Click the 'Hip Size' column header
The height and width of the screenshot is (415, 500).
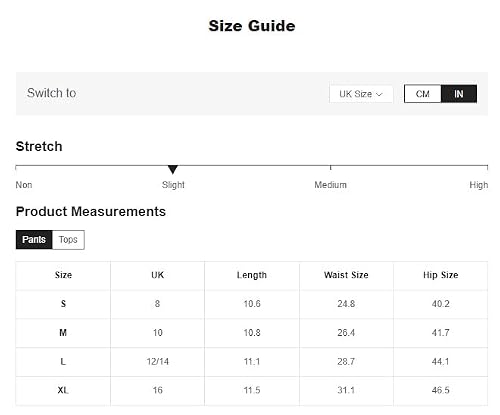[440, 275]
